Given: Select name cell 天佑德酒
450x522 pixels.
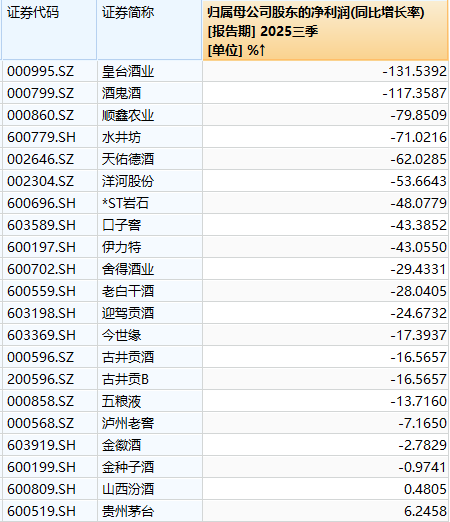Looking at the screenshot, I should (150, 159).
